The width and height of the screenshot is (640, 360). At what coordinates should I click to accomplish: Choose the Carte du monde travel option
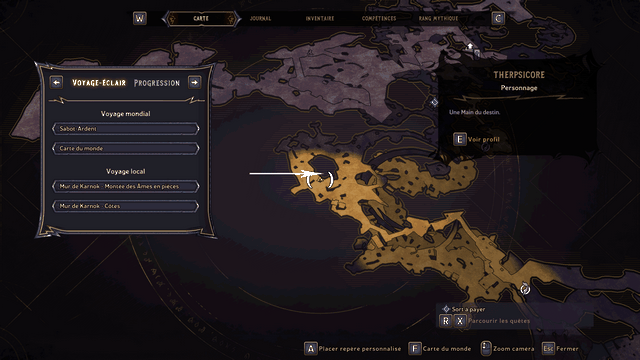pos(126,148)
